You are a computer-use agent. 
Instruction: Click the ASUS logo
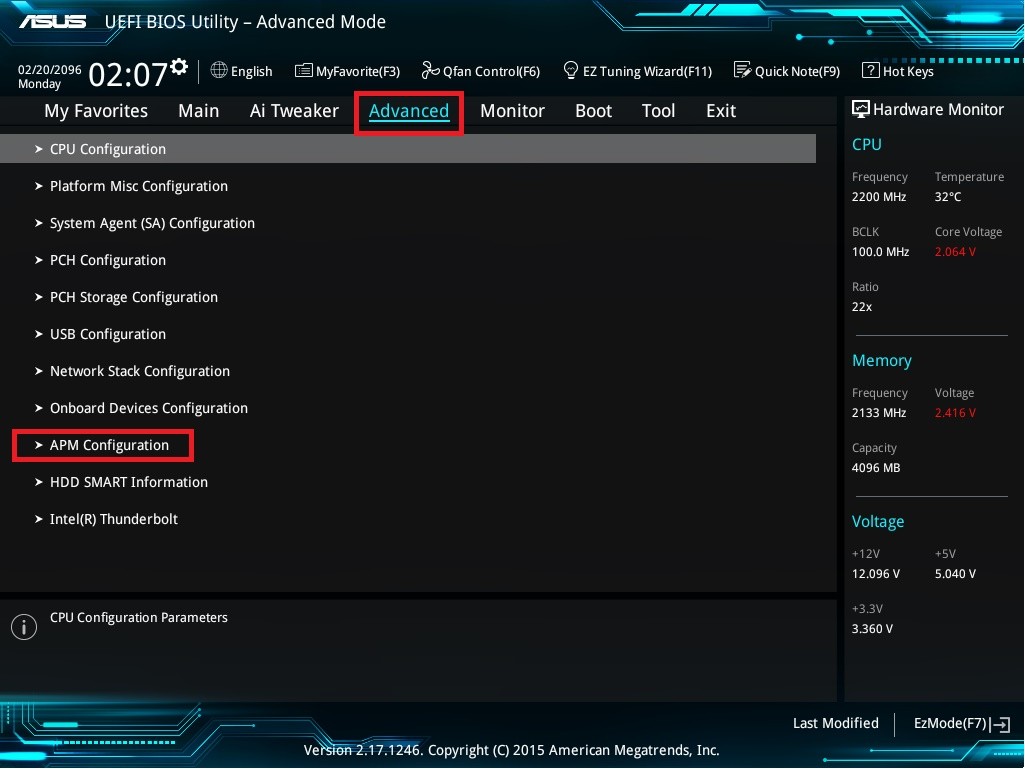[52, 22]
